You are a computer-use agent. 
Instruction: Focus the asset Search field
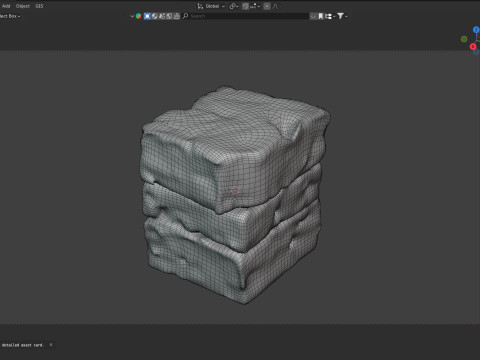tap(249, 16)
